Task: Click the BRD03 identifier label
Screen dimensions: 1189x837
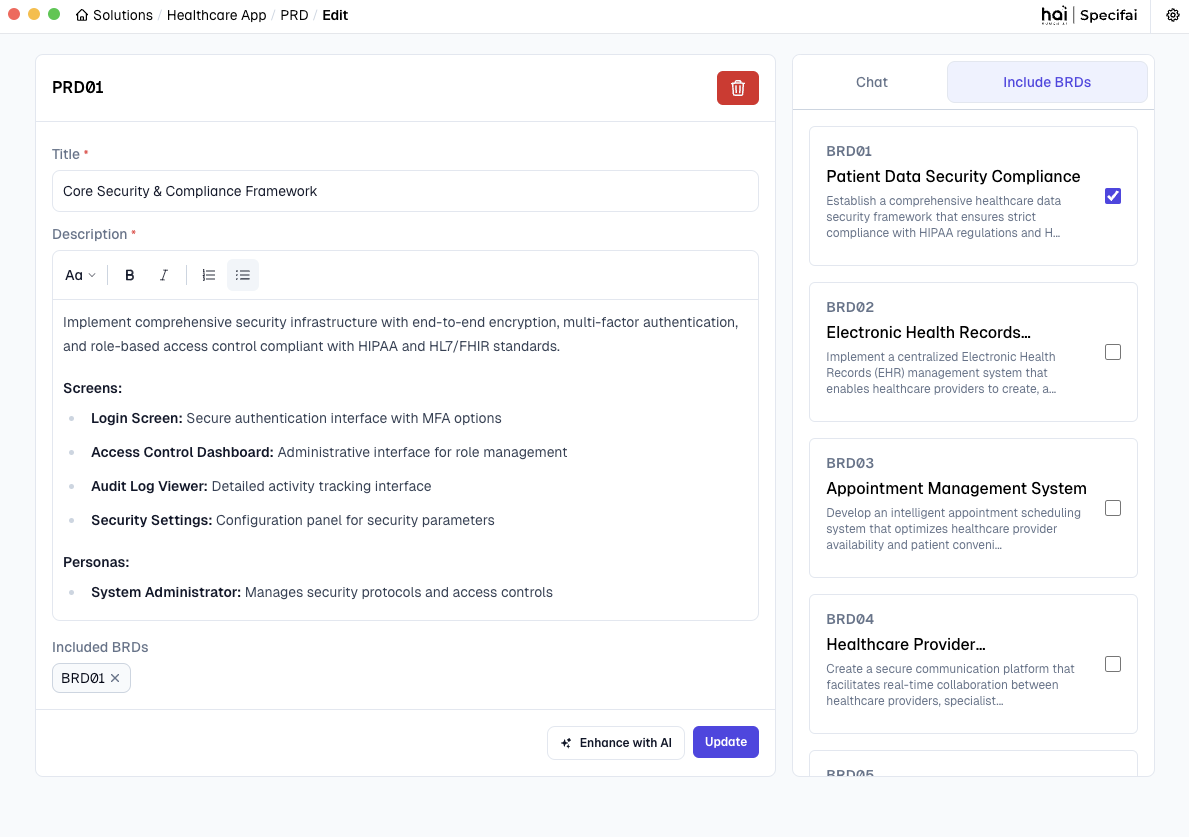Action: [x=850, y=463]
